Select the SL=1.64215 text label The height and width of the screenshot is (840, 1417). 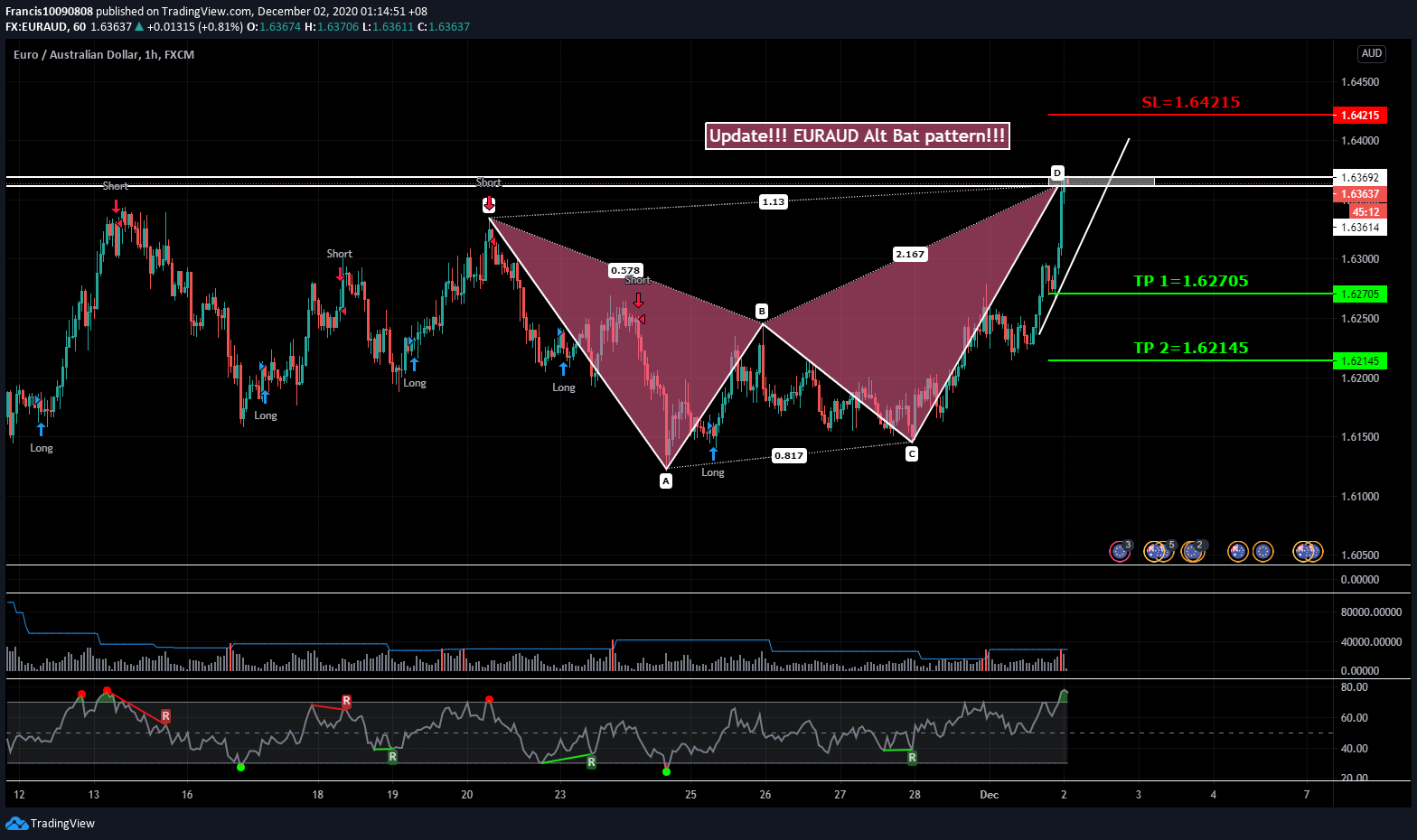coord(1190,102)
